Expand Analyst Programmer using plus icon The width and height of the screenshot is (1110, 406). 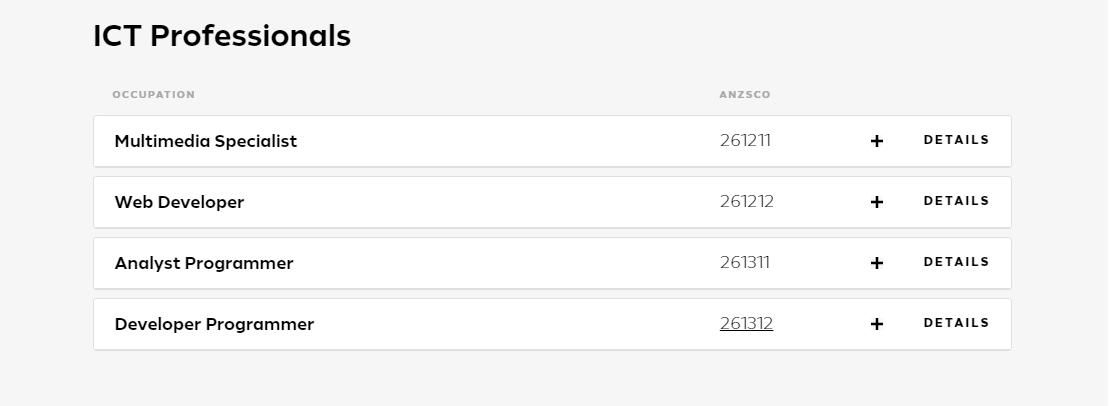tap(876, 263)
